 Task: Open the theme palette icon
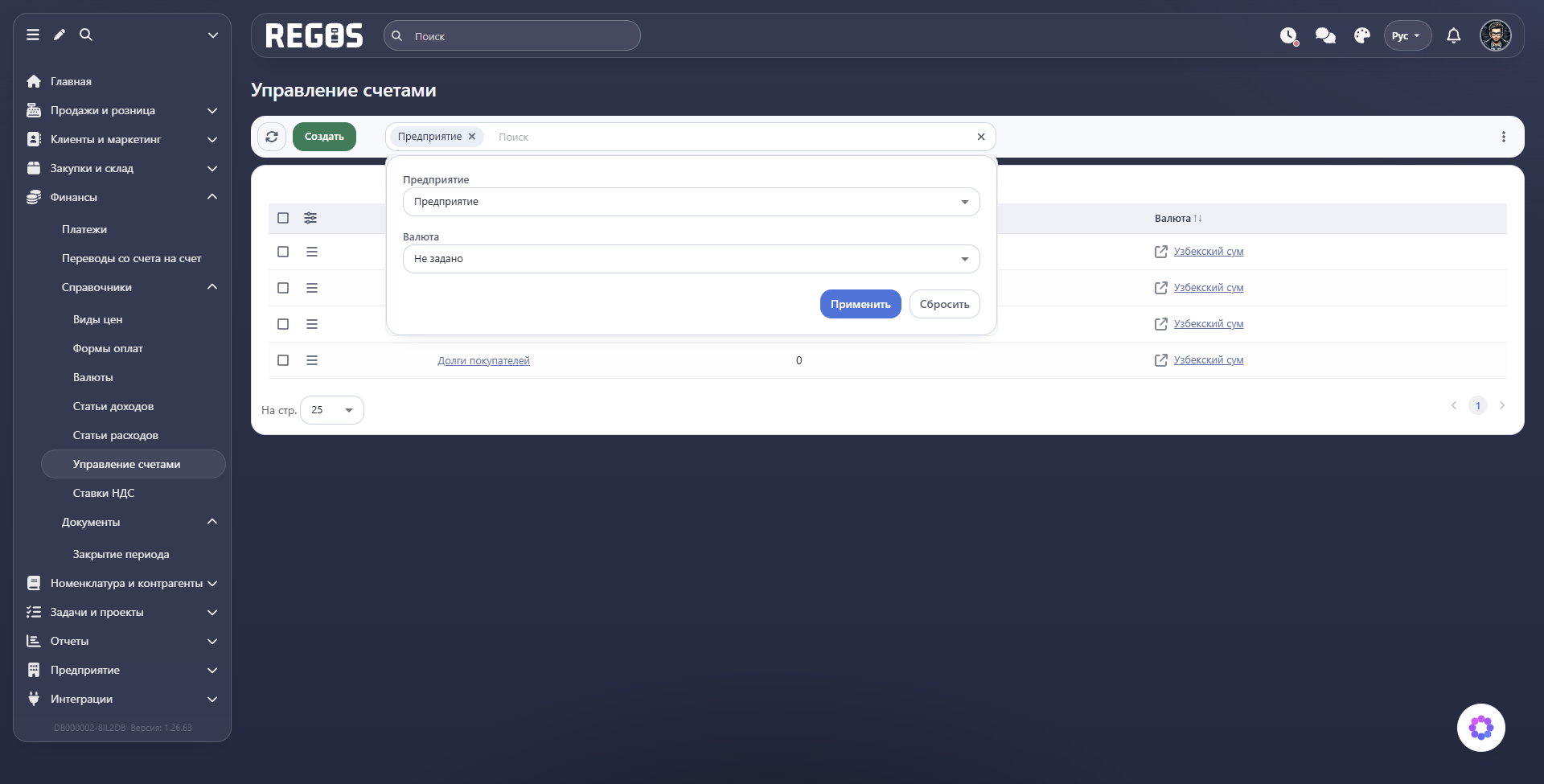1361,35
